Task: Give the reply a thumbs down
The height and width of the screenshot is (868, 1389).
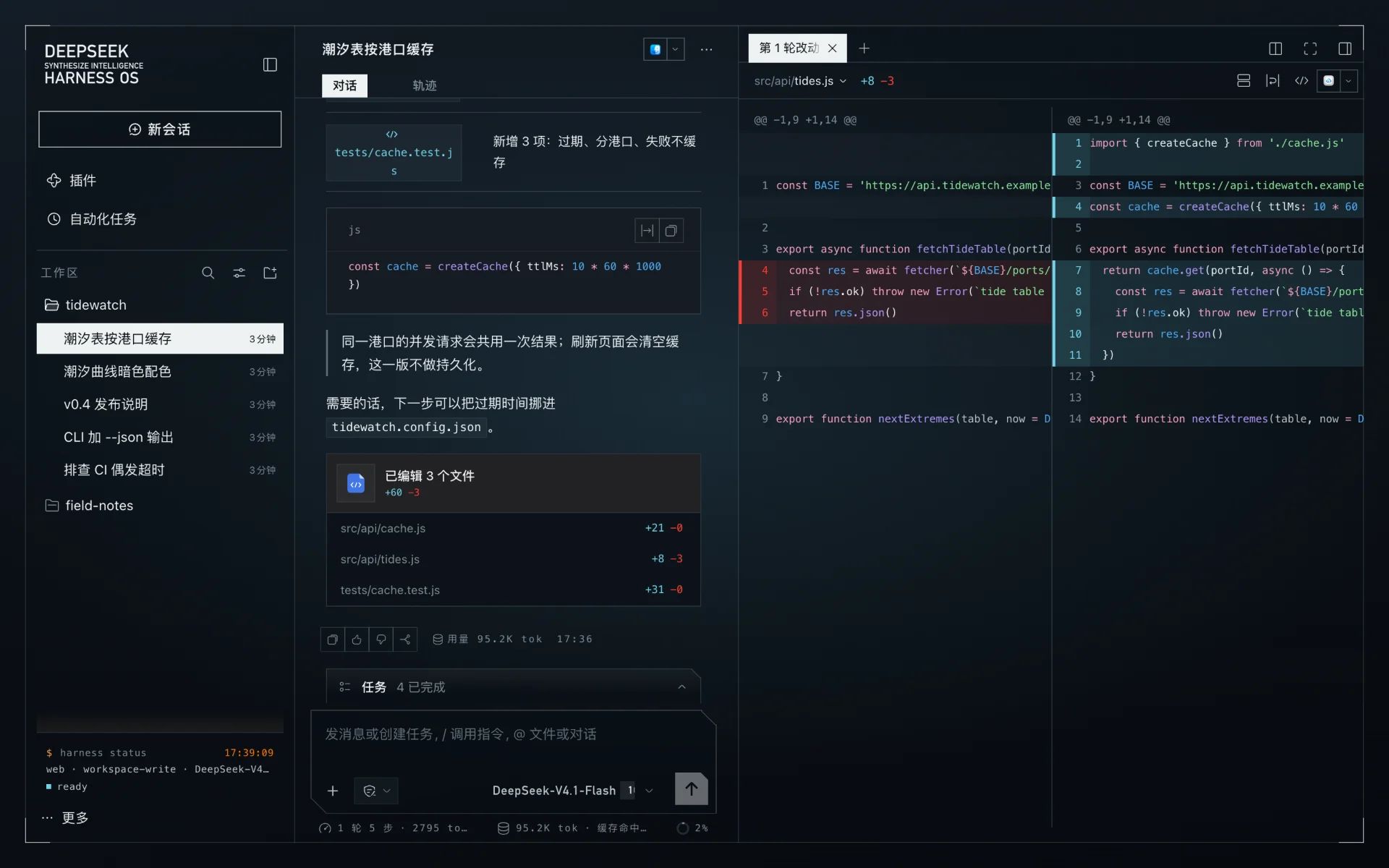Action: point(381,639)
